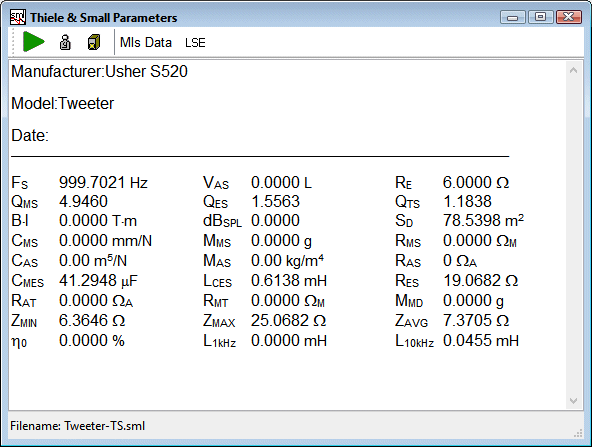Click the Manufacturer:Usher S520 text line
This screenshot has width=592, height=447.
coord(99,71)
